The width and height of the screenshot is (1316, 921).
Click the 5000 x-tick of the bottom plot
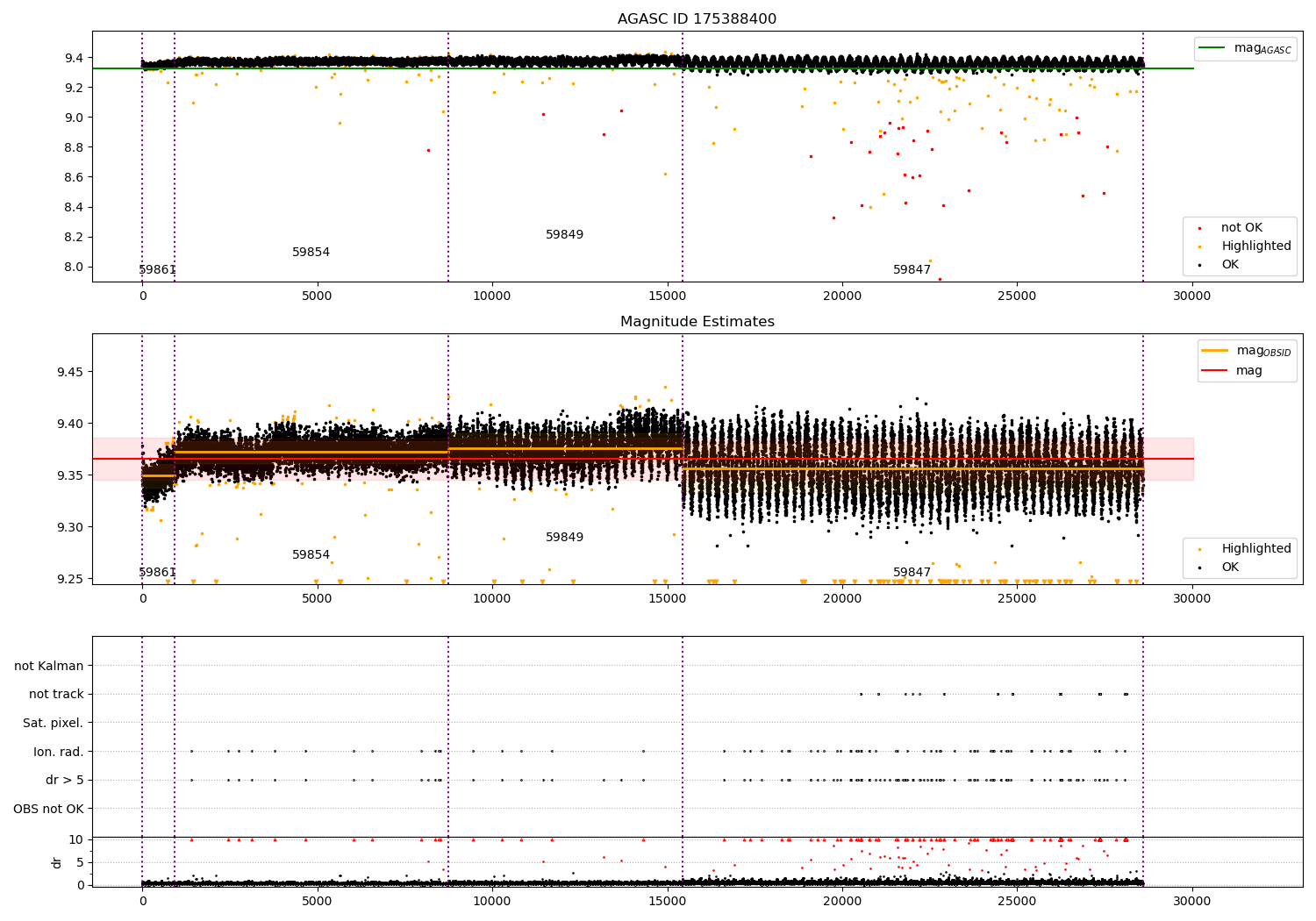(x=317, y=901)
